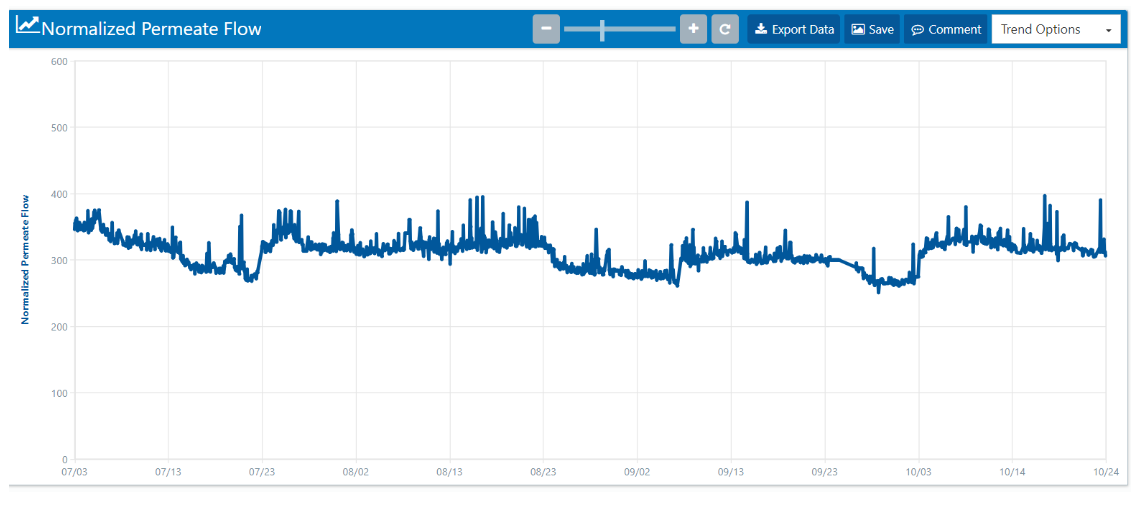Save the trend chart as an image
1137x509 pixels.
[872, 29]
